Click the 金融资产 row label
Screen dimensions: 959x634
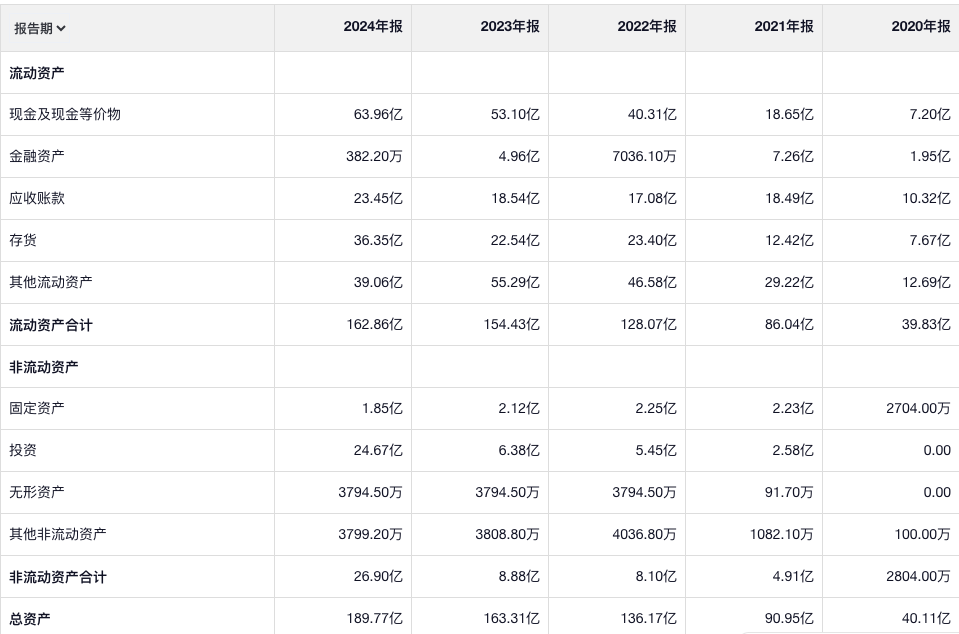pyautogui.click(x=37, y=157)
